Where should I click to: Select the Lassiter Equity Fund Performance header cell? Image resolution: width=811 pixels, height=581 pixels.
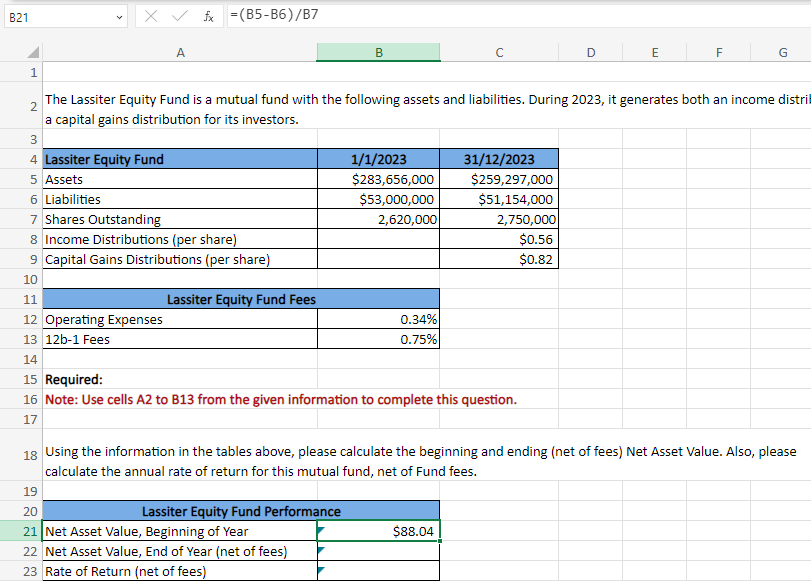pyautogui.click(x=241, y=511)
